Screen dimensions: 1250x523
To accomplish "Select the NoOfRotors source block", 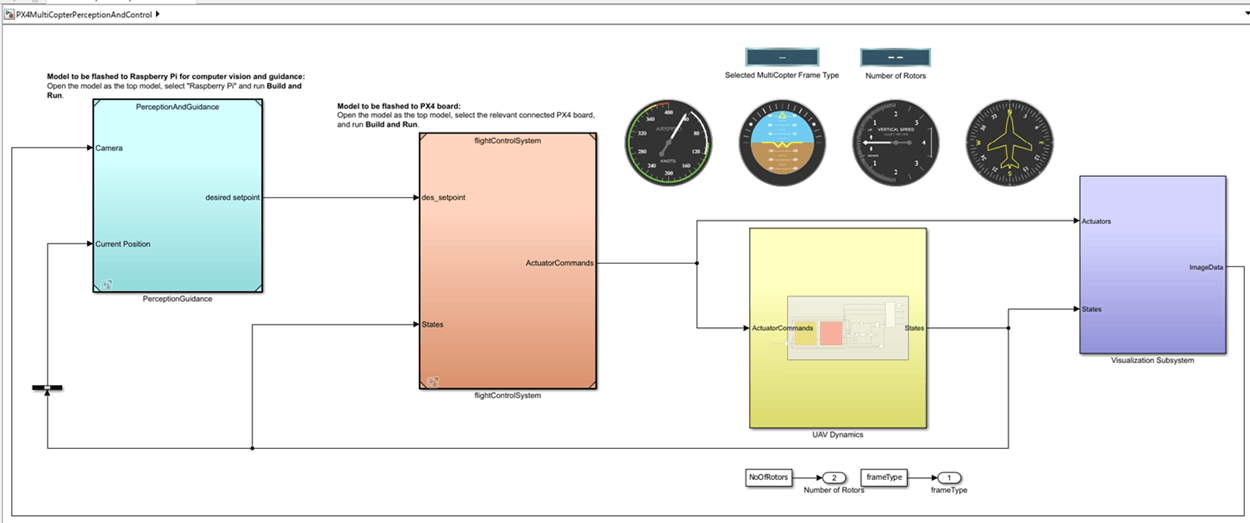I will coord(769,478).
